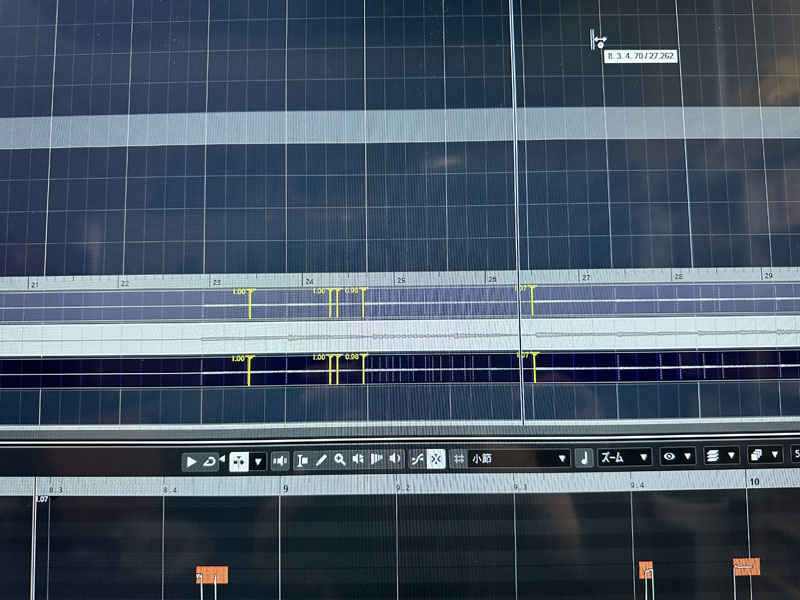Toggle the Auto-Scroll button
The image size is (800, 600).
(239, 462)
